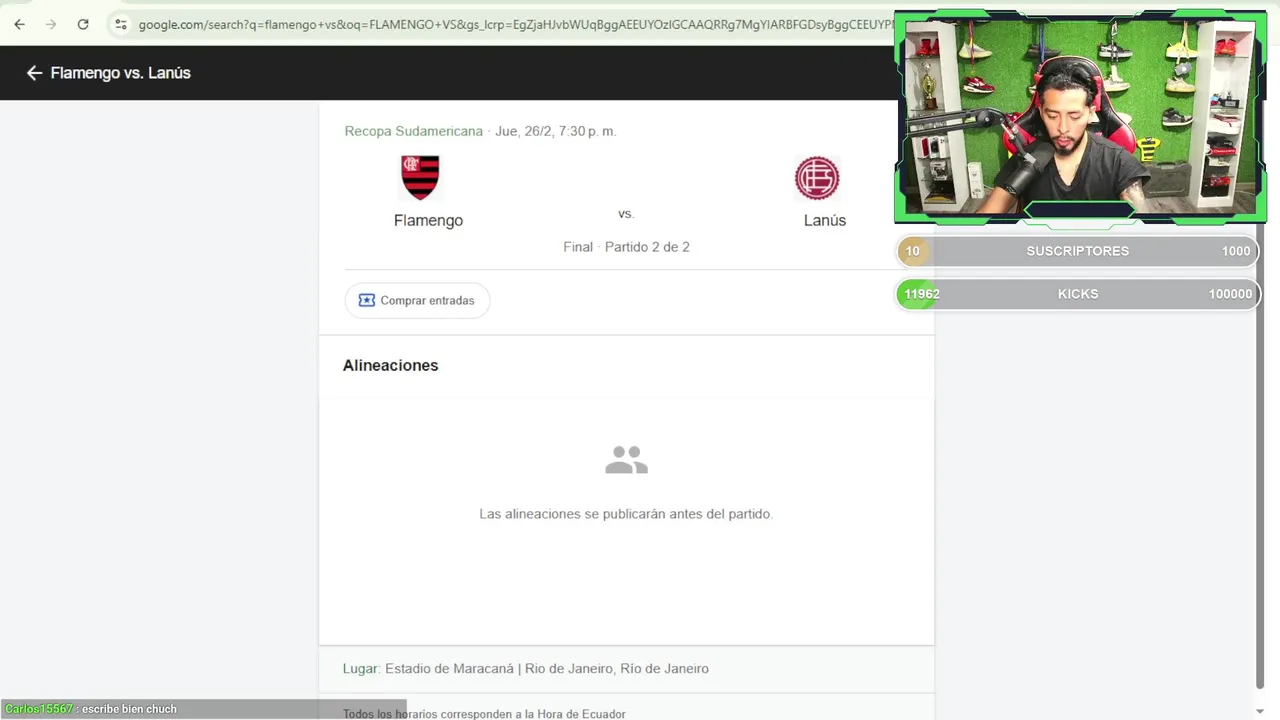The height and width of the screenshot is (720, 1280).
Task: Click the Comprar entradas button
Action: (417, 300)
